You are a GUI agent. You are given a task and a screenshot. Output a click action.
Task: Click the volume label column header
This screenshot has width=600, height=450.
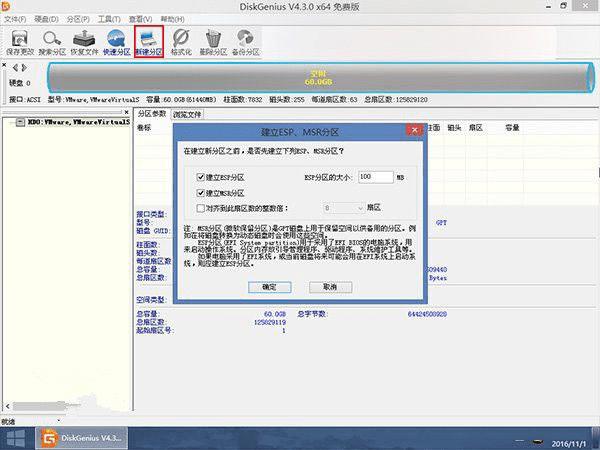tap(144, 127)
